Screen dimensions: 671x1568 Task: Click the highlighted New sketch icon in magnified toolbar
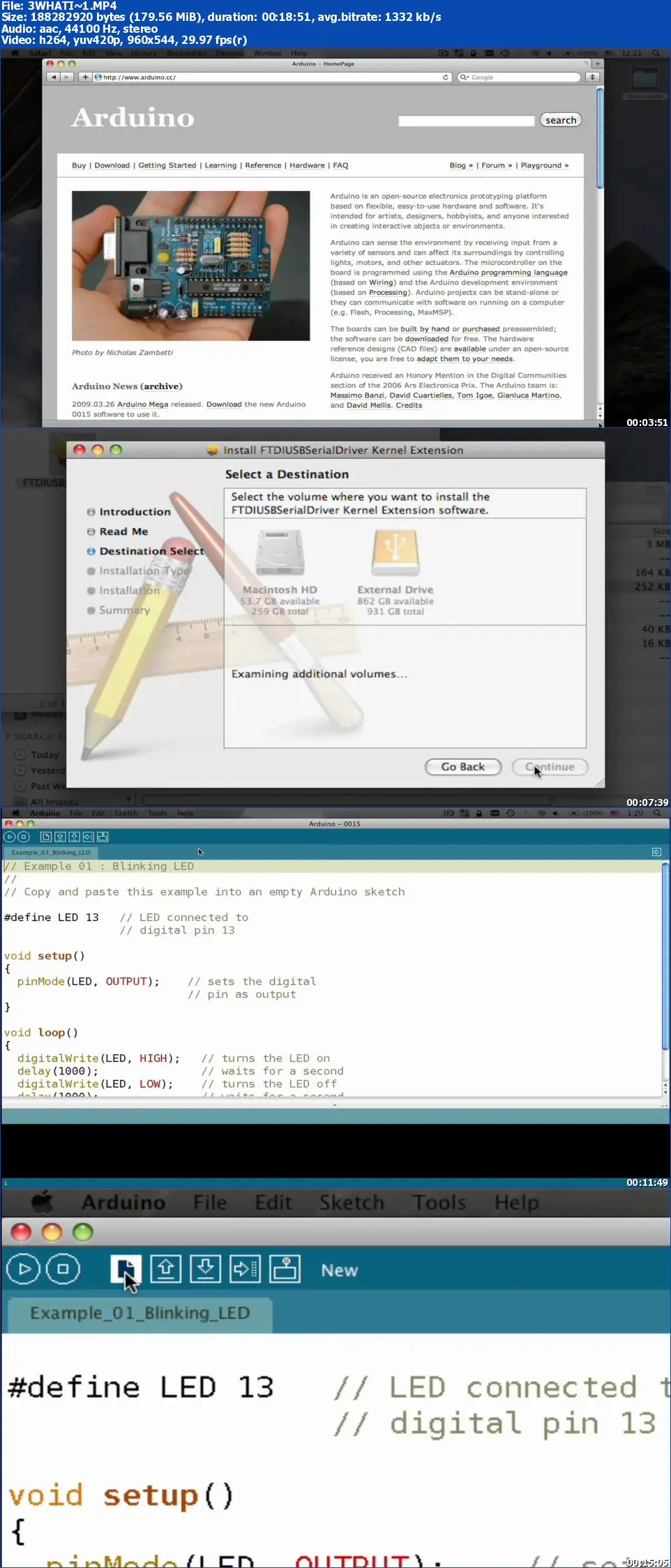tap(126, 1269)
